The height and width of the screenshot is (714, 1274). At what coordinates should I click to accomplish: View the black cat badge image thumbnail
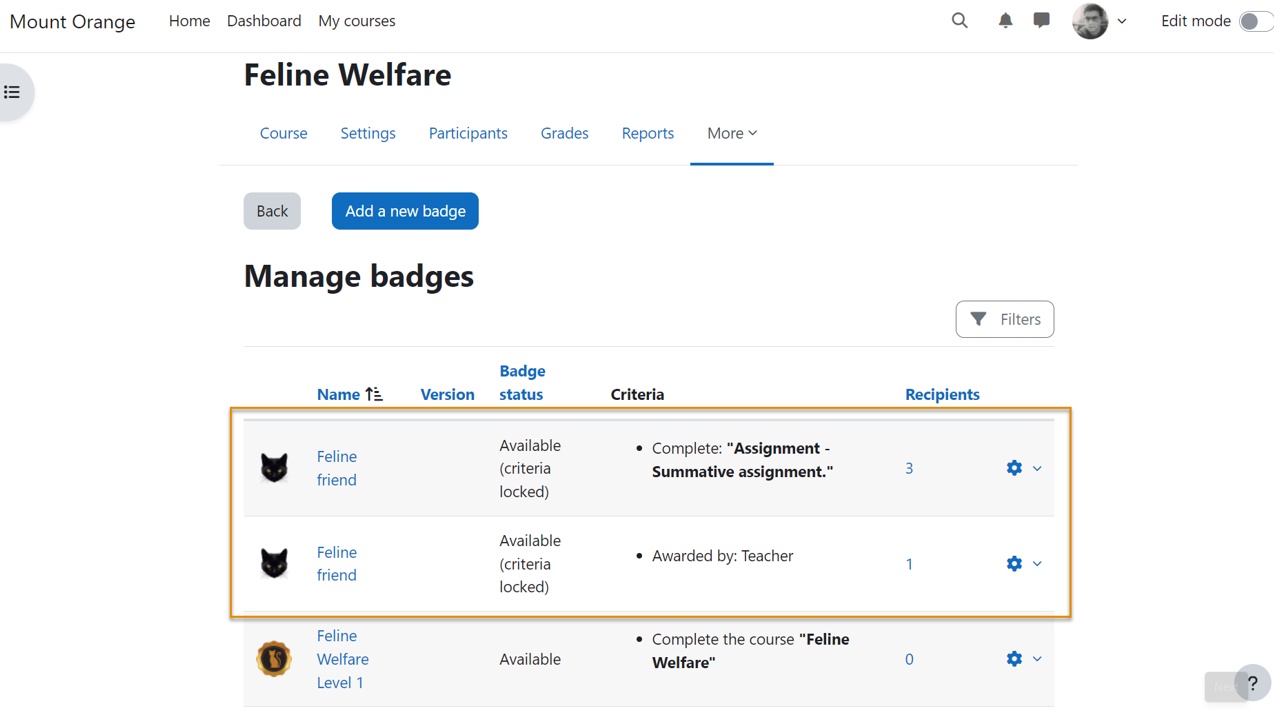274,467
